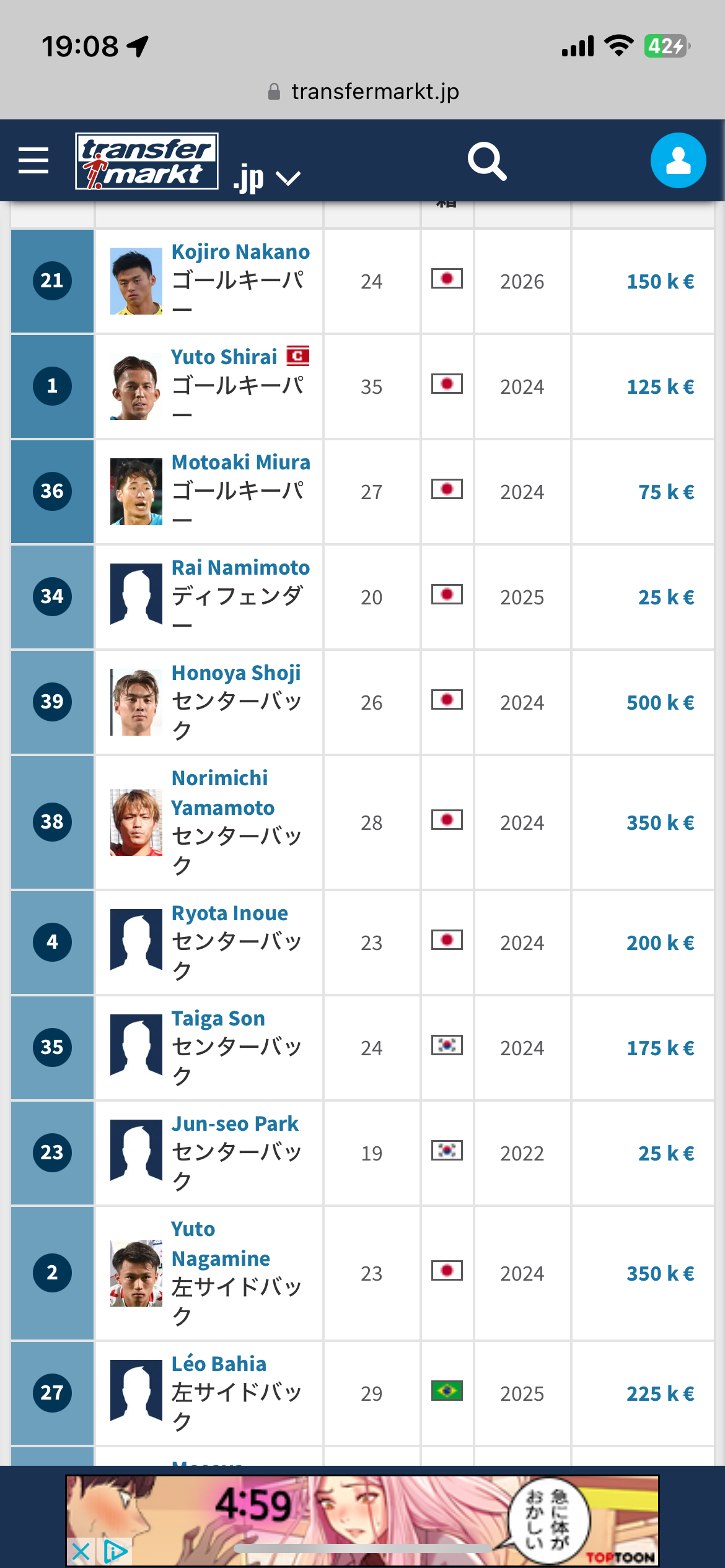Open the hamburger menu
725x1568 pixels.
coord(33,160)
